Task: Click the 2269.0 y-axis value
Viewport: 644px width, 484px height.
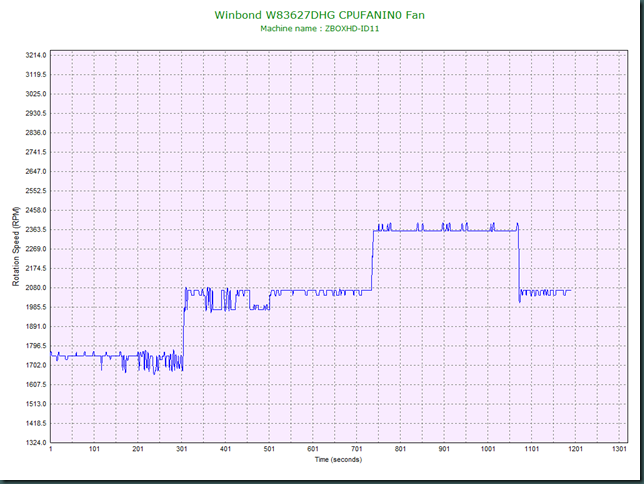Action: (x=36, y=249)
